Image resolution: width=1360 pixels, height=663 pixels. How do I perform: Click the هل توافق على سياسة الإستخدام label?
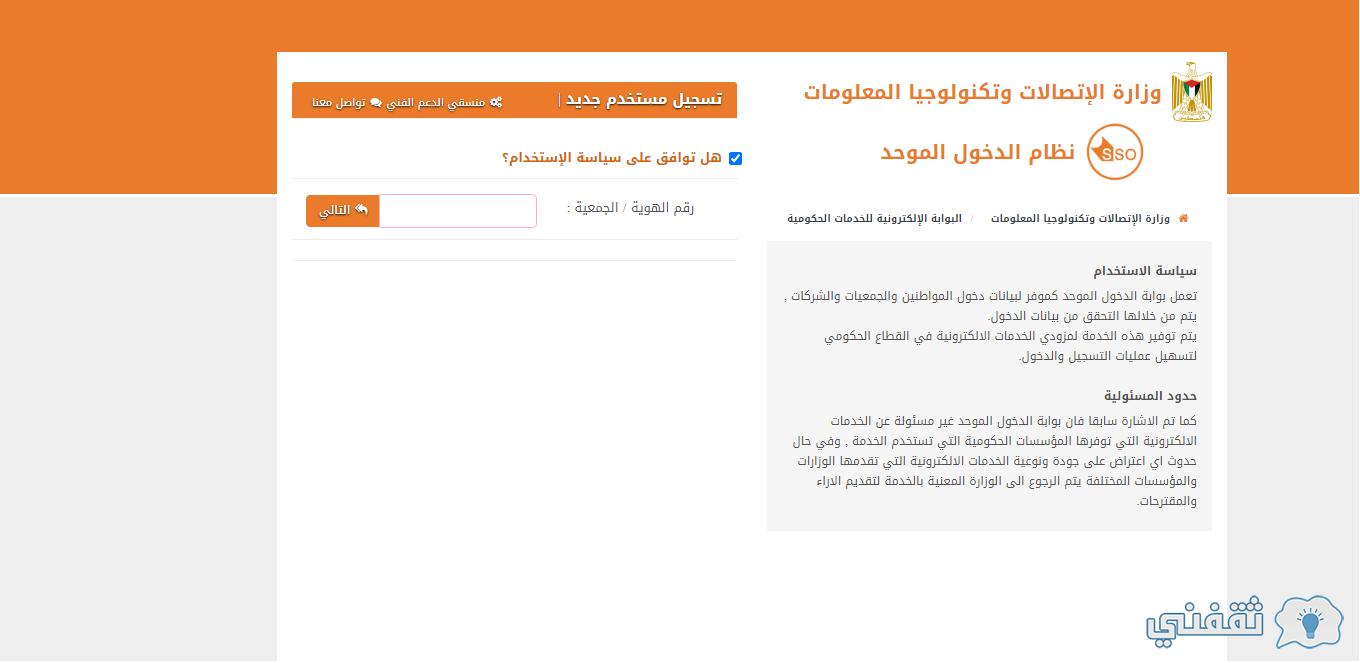[612, 158]
